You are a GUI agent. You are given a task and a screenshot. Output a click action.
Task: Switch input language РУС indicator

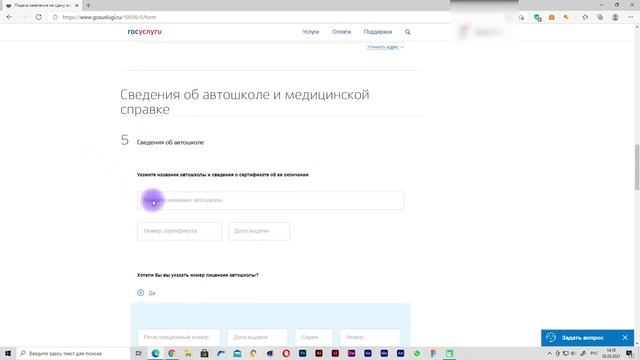coord(594,353)
